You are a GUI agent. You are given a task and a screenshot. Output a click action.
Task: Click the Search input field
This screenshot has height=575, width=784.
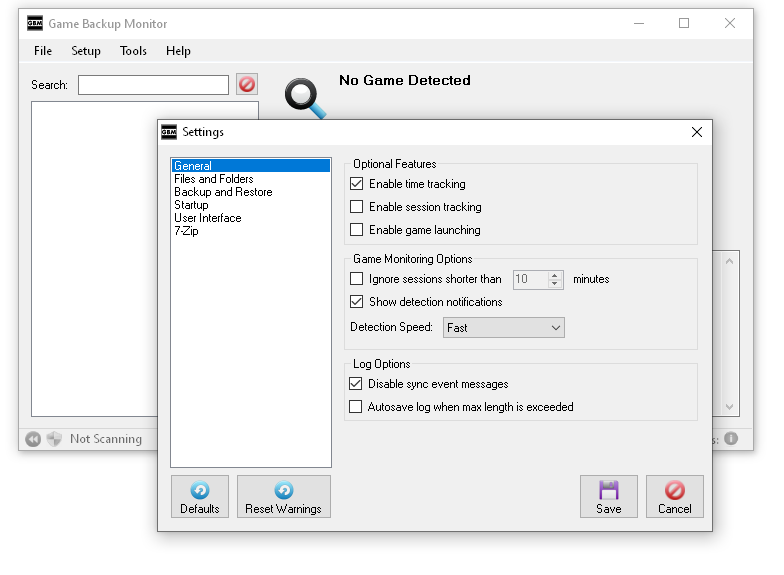[x=153, y=85]
